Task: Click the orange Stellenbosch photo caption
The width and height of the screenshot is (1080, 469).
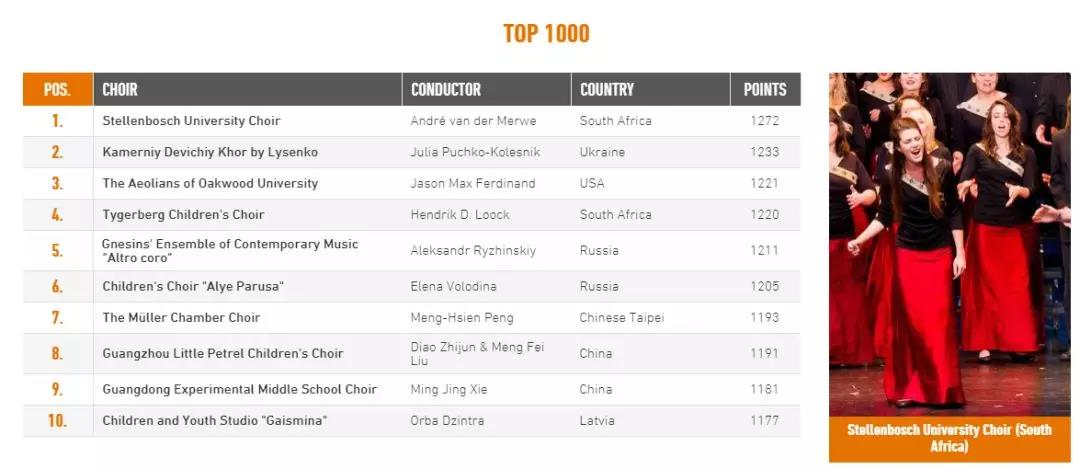Action: pyautogui.click(x=950, y=439)
